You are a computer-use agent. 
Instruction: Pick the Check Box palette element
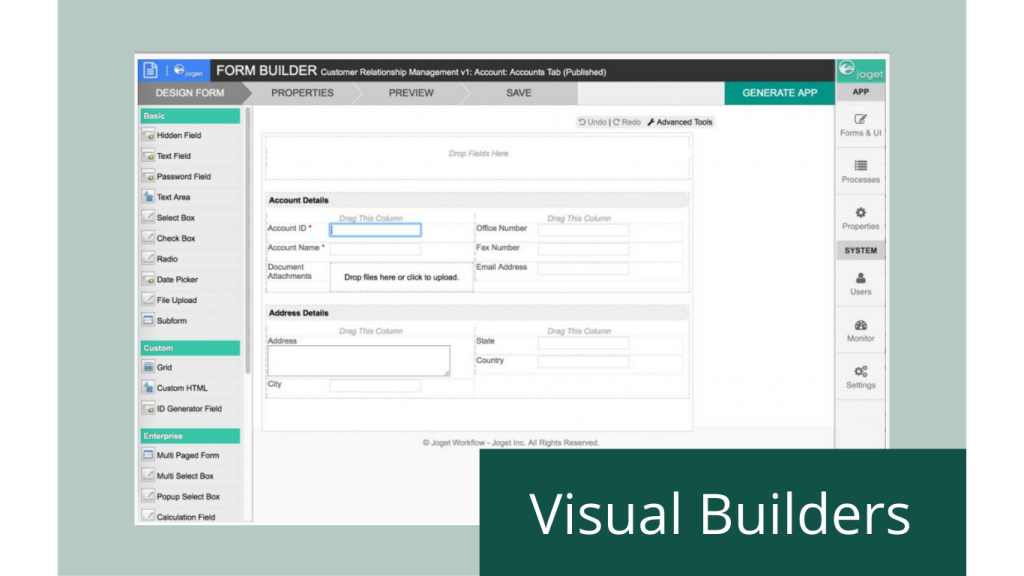click(x=175, y=239)
